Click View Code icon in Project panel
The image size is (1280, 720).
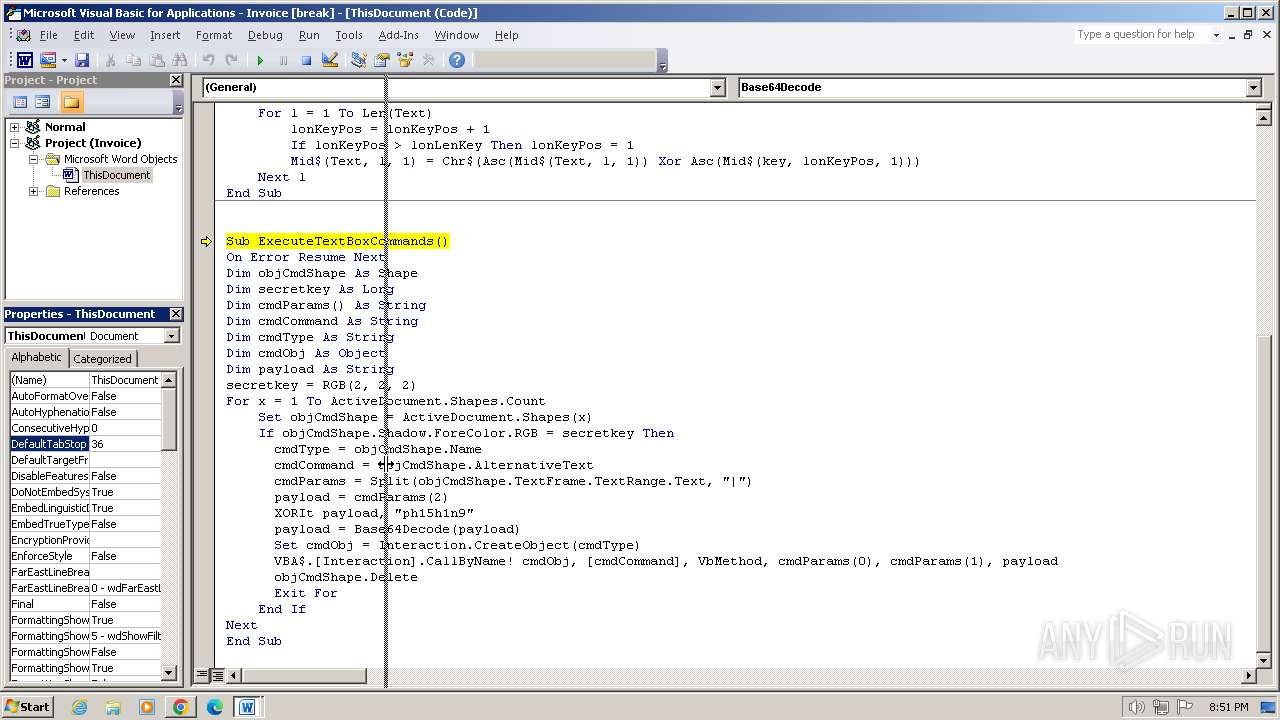[x=20, y=102]
